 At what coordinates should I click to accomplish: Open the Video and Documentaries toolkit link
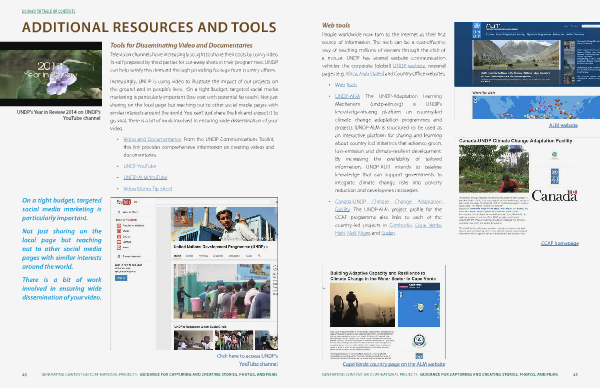(x=152, y=139)
